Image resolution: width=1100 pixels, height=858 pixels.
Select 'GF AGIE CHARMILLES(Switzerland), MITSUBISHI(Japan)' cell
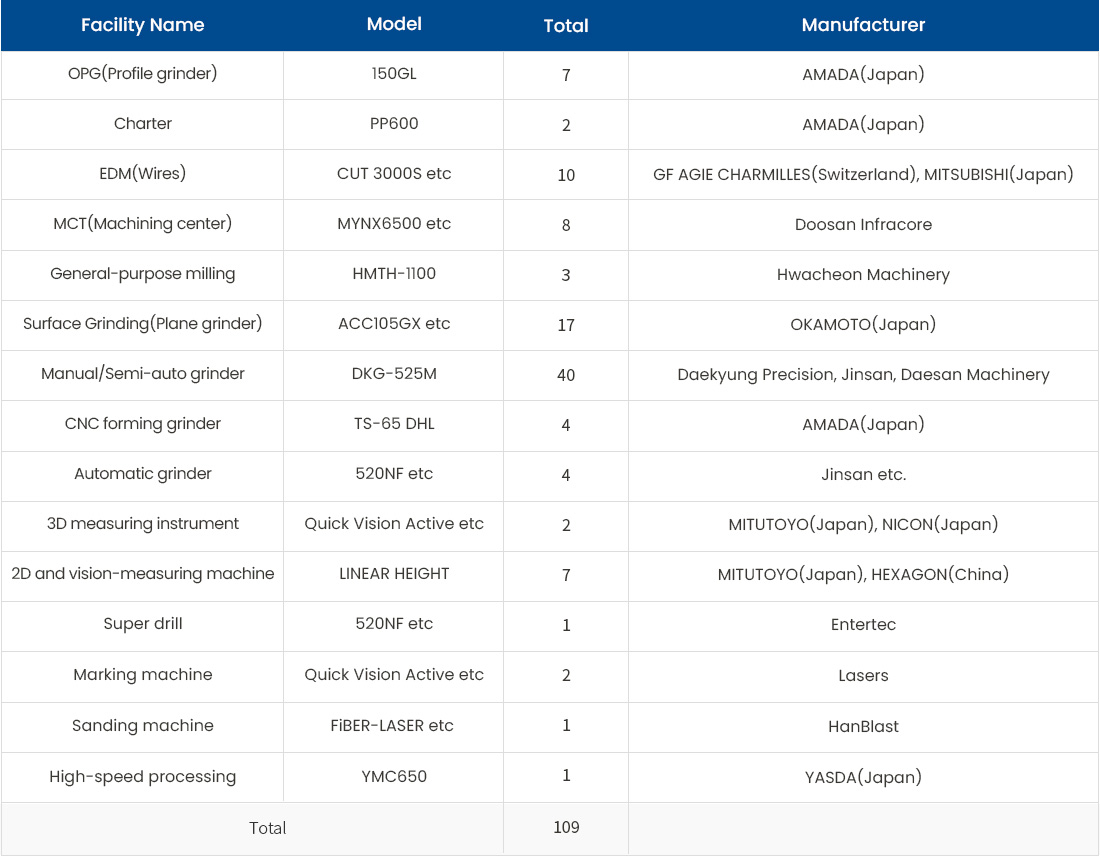pos(863,175)
